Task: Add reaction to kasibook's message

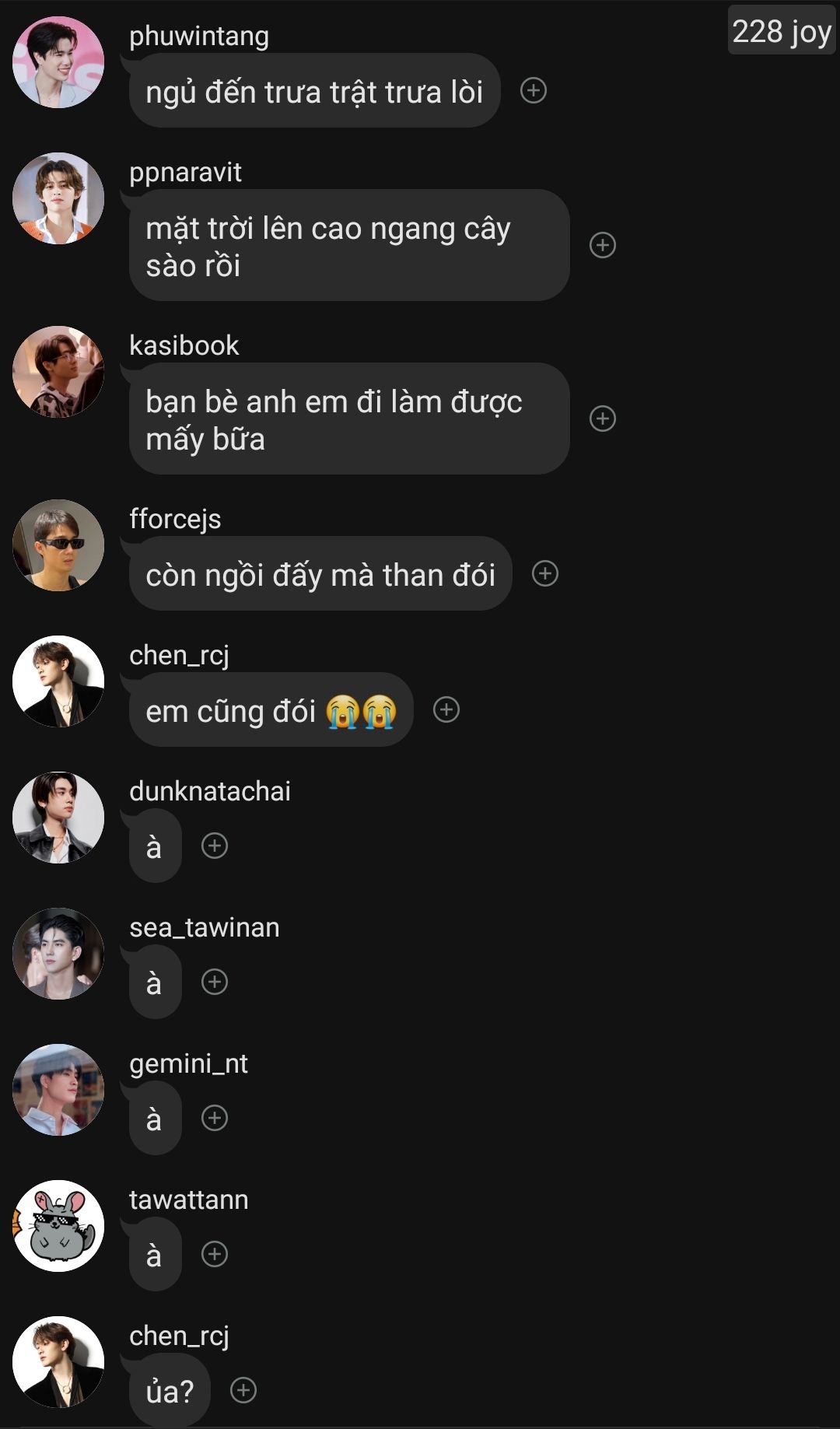Action: [603, 419]
